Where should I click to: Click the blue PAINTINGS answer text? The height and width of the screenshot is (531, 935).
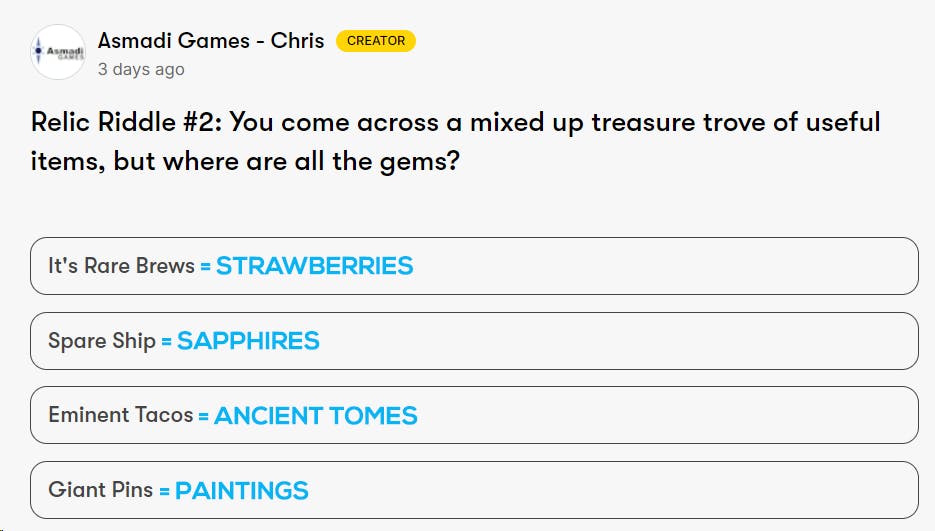pos(241,491)
